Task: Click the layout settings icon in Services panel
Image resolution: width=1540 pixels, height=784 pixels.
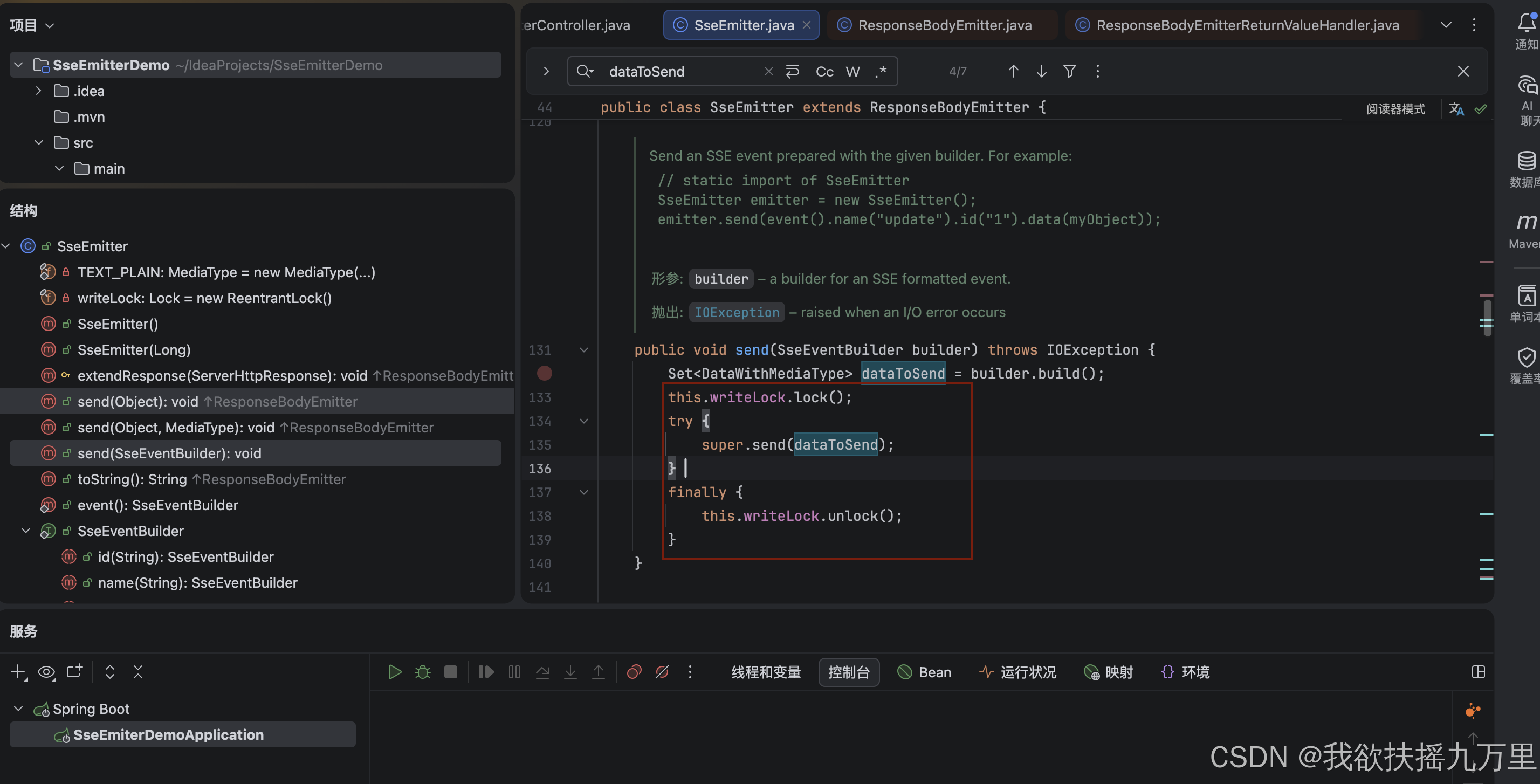Action: (1479, 672)
